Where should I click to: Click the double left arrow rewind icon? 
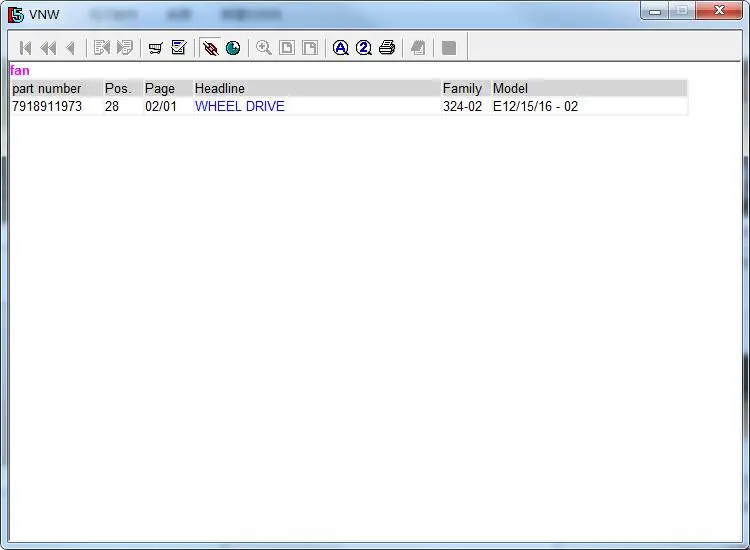(48, 48)
